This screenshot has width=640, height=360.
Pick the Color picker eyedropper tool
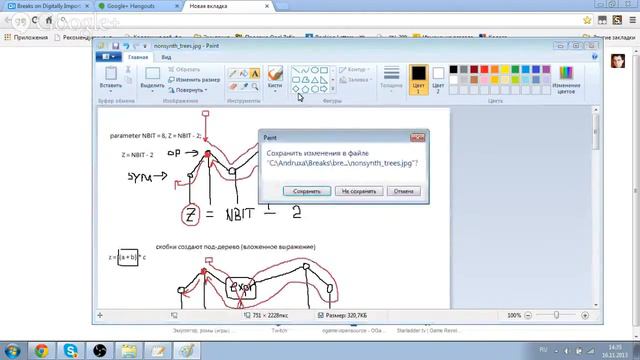click(x=244, y=86)
